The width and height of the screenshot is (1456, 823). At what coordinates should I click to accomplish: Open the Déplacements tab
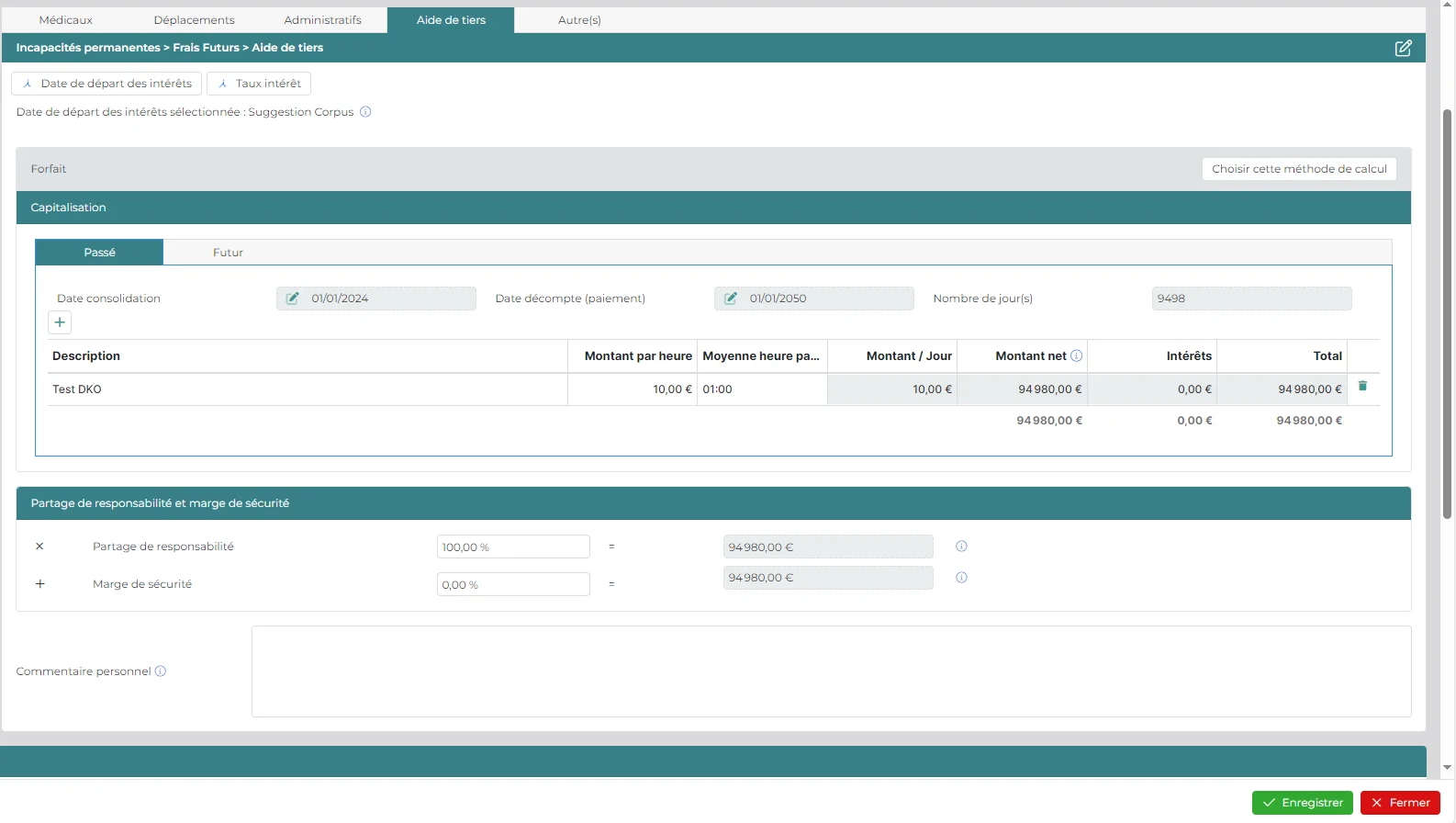tap(194, 20)
